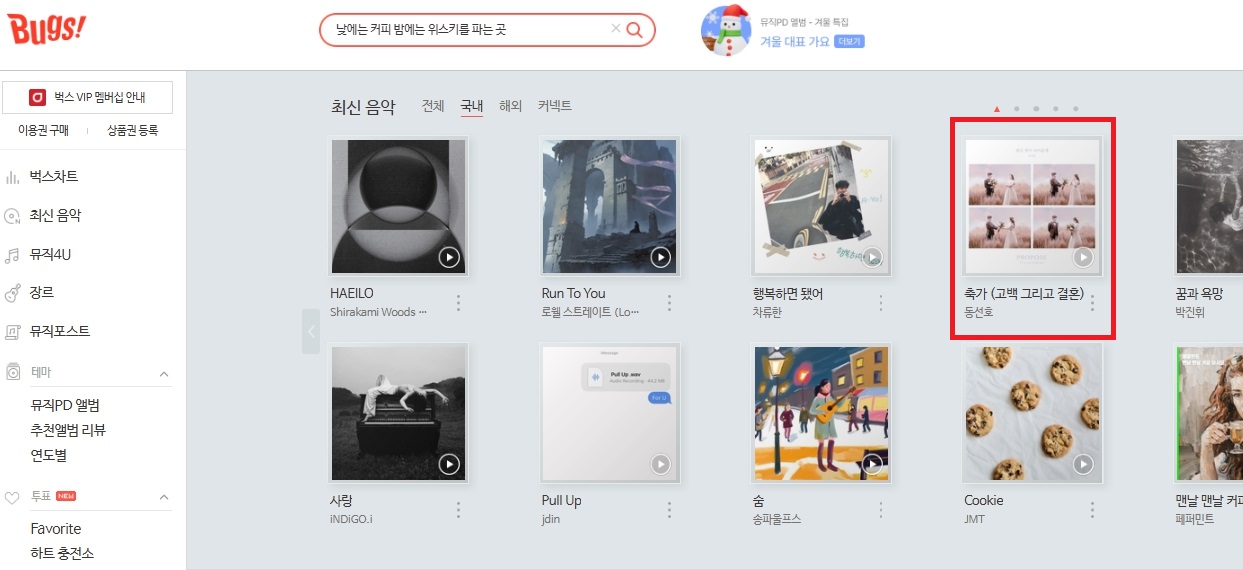Viewport: 1243px width, 570px height.
Task: Open Favorite in the sidebar
Action: pos(56,529)
